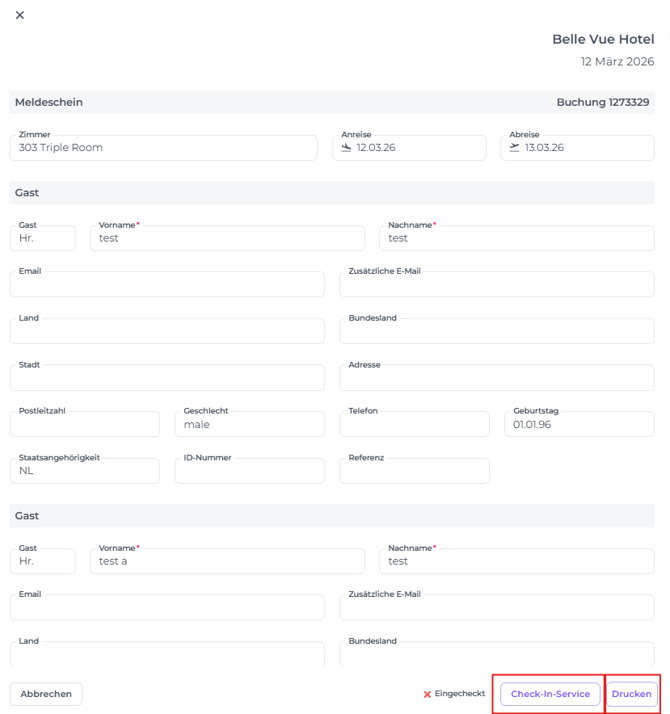Focus the Postleitzahl input field
This screenshot has height=714, width=670.
85,425
